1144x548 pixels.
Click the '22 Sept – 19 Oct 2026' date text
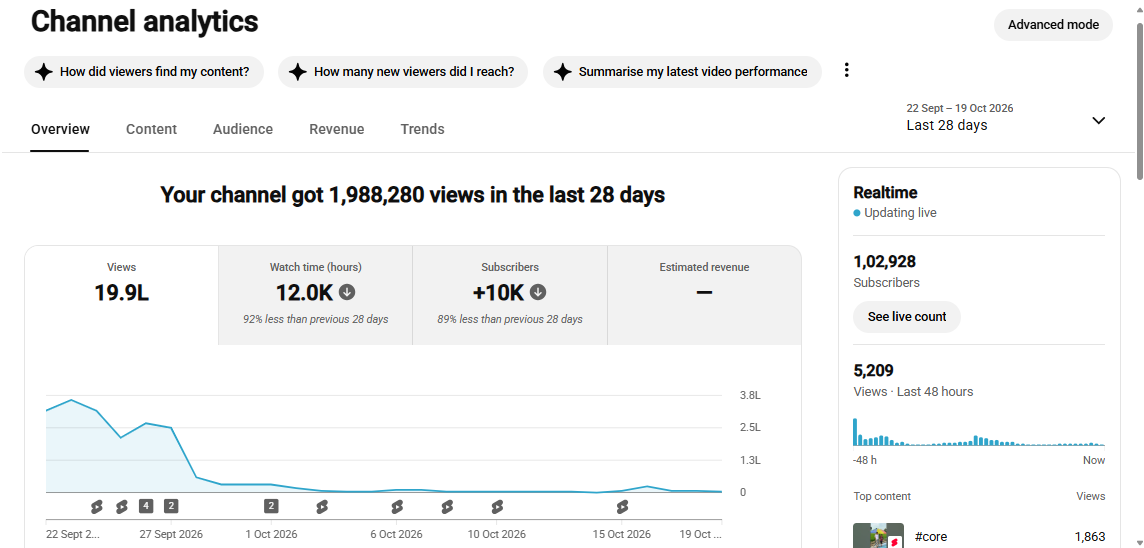pos(959,108)
